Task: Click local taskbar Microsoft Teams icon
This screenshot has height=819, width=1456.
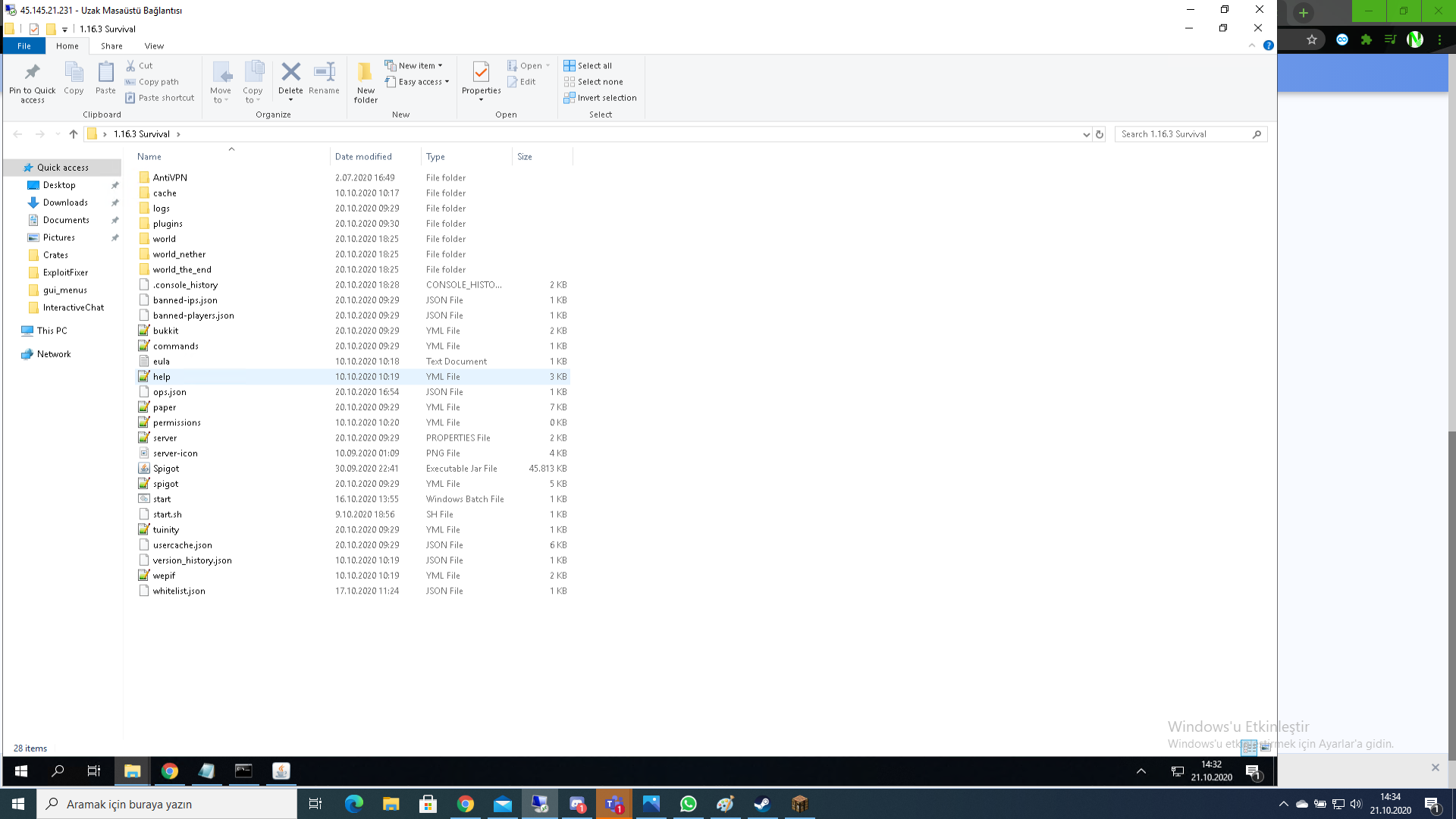Action: (x=613, y=804)
